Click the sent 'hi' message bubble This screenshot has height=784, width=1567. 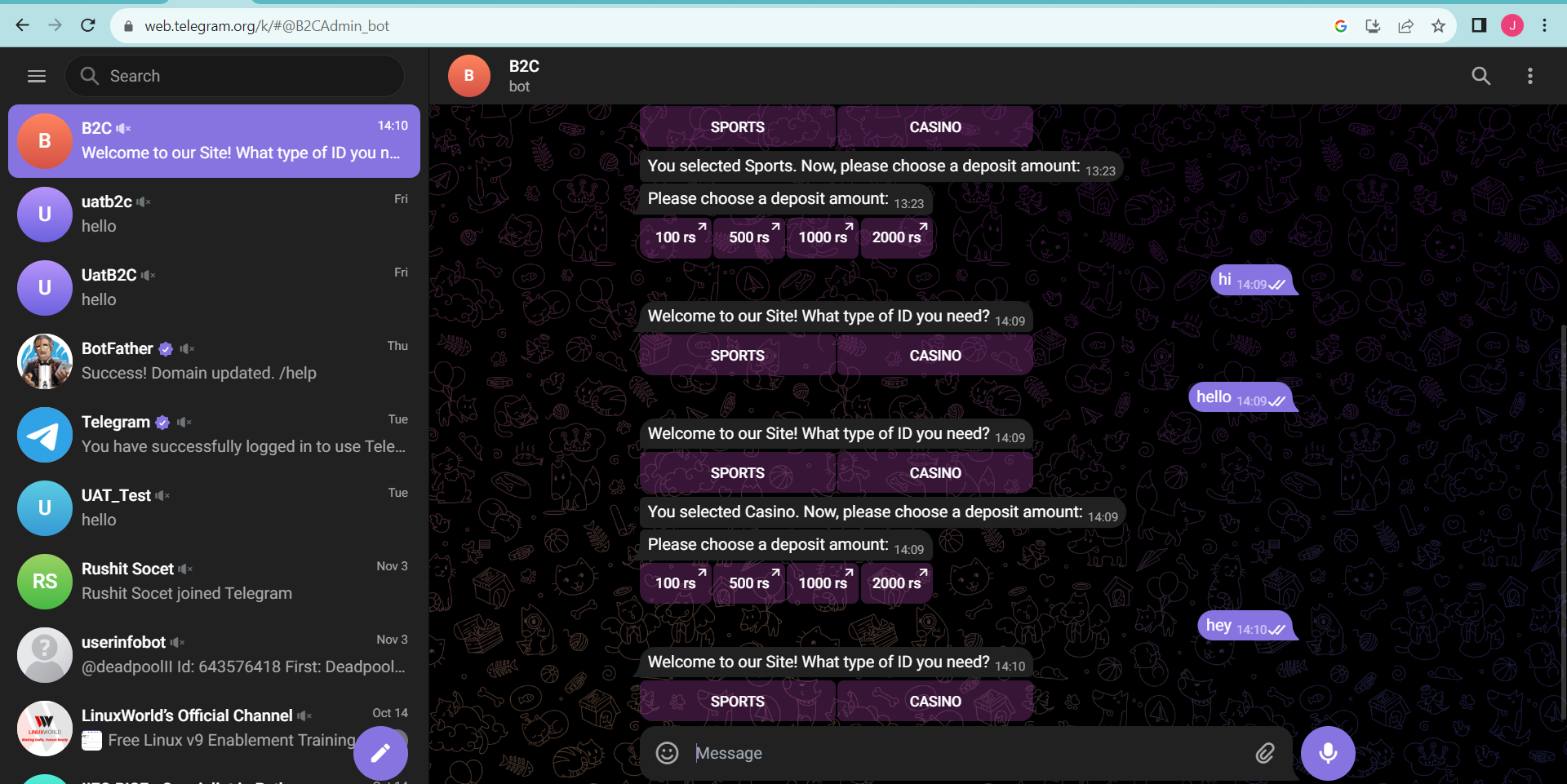click(x=1252, y=280)
